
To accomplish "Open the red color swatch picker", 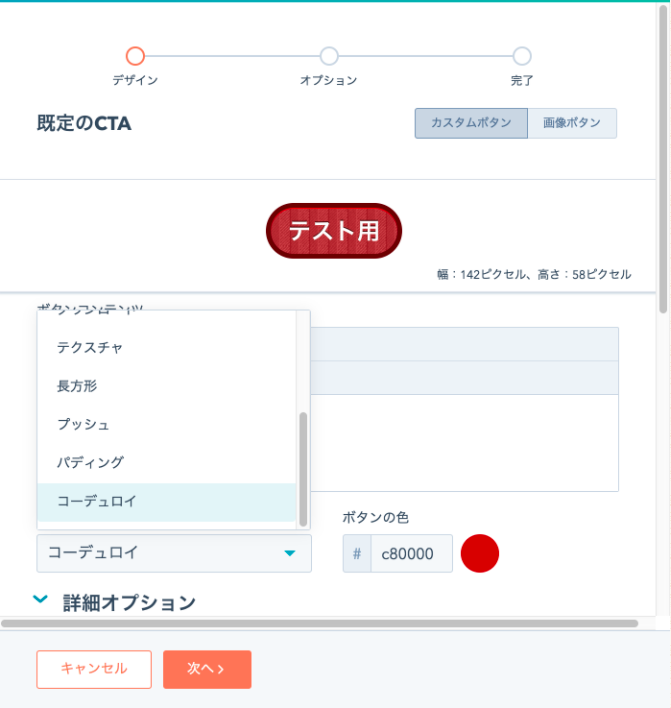I will pyautogui.click(x=480, y=554).
